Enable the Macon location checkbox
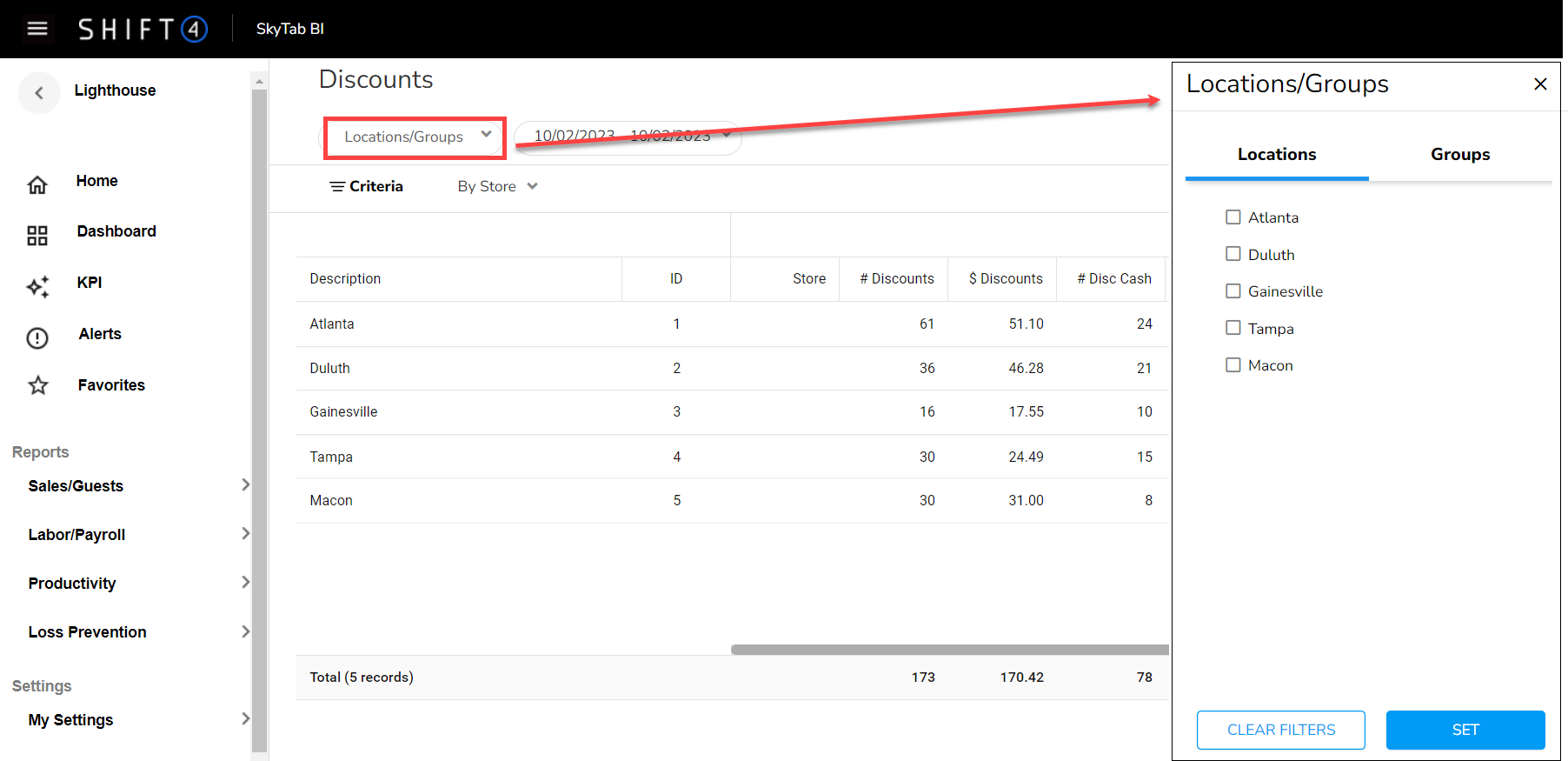 point(1232,365)
